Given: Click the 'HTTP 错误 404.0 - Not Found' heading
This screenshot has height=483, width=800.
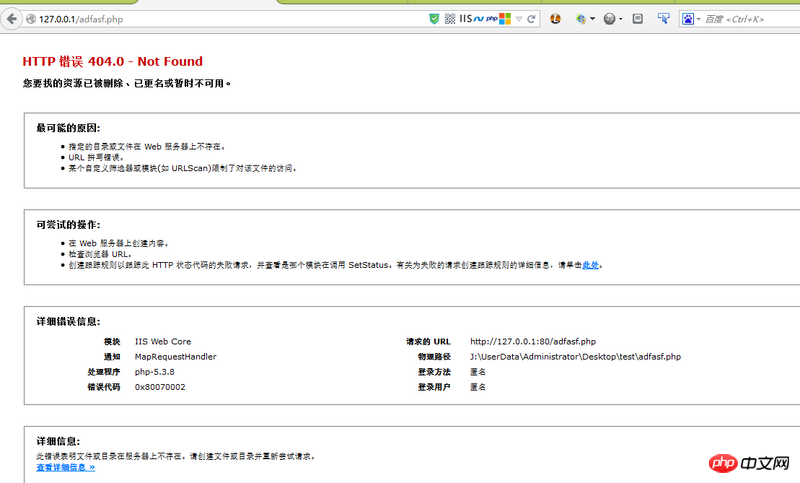Looking at the screenshot, I should (x=113, y=61).
